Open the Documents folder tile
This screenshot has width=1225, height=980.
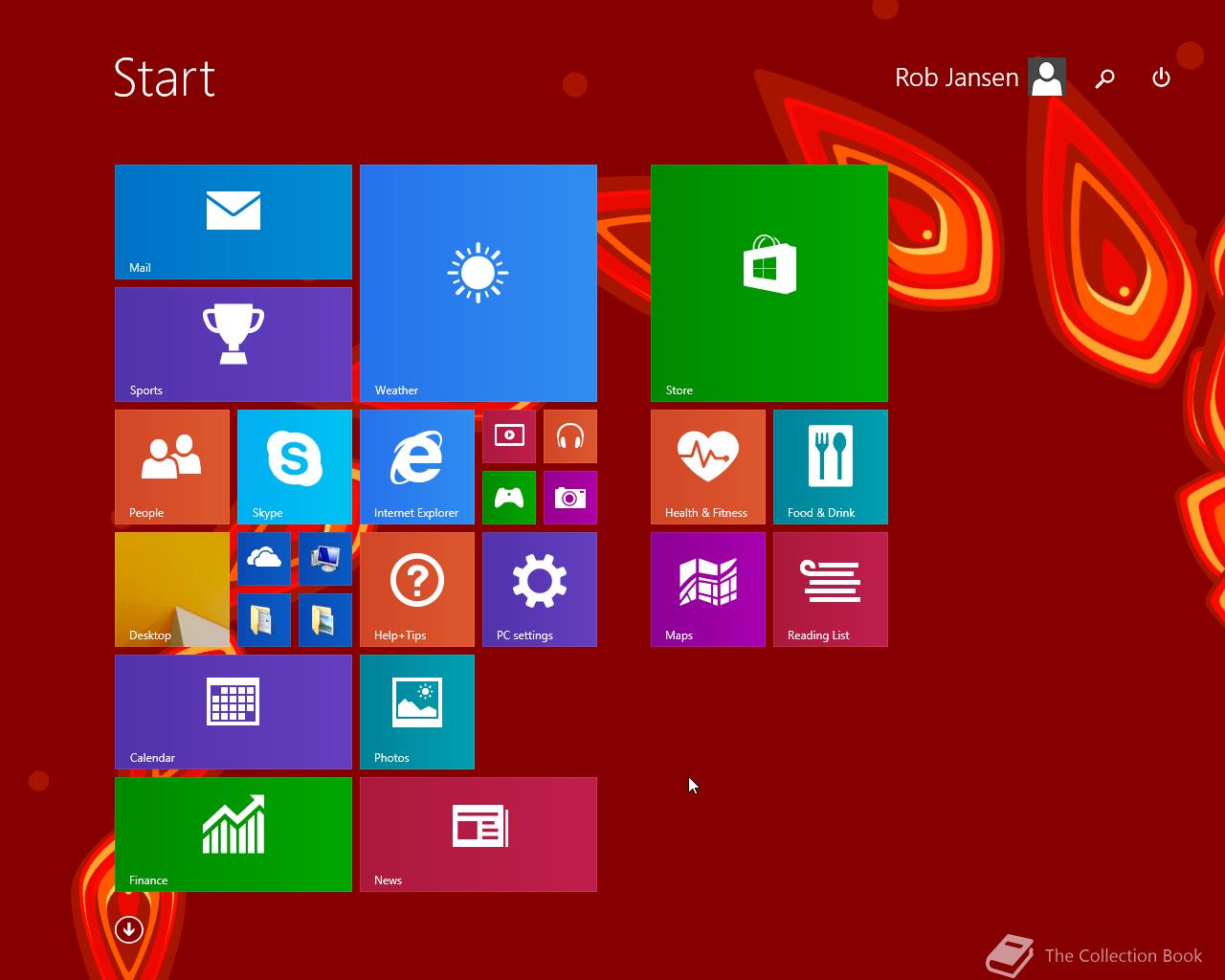pyautogui.click(x=264, y=620)
